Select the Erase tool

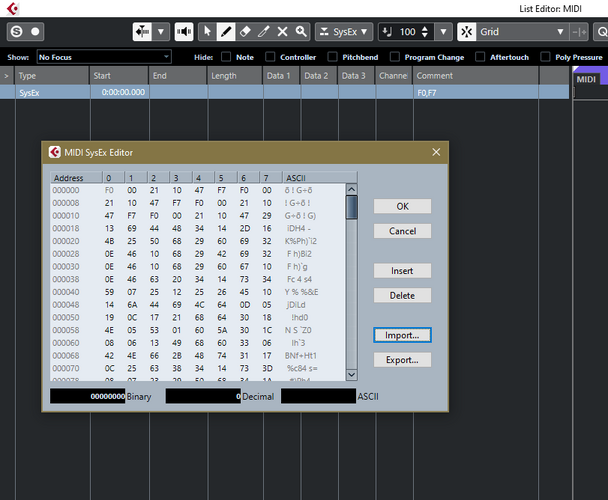tap(245, 31)
